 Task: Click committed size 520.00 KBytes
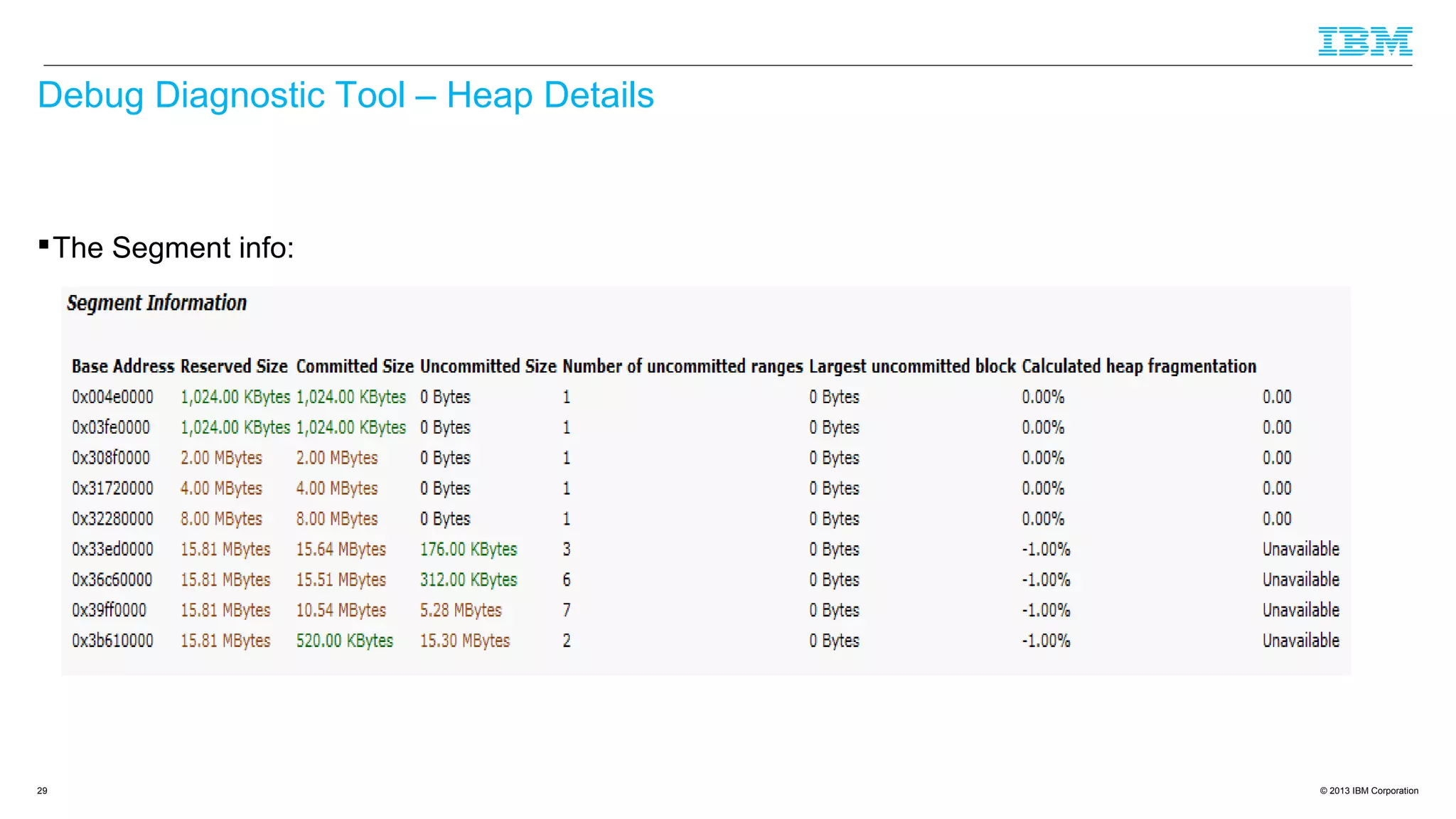click(345, 642)
